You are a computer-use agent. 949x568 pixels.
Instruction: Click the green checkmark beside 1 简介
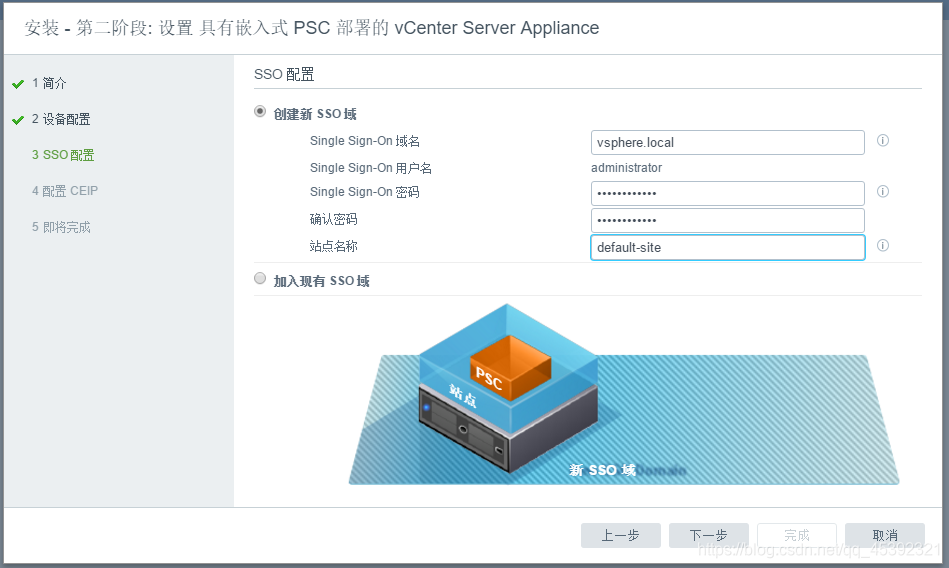(x=18, y=84)
